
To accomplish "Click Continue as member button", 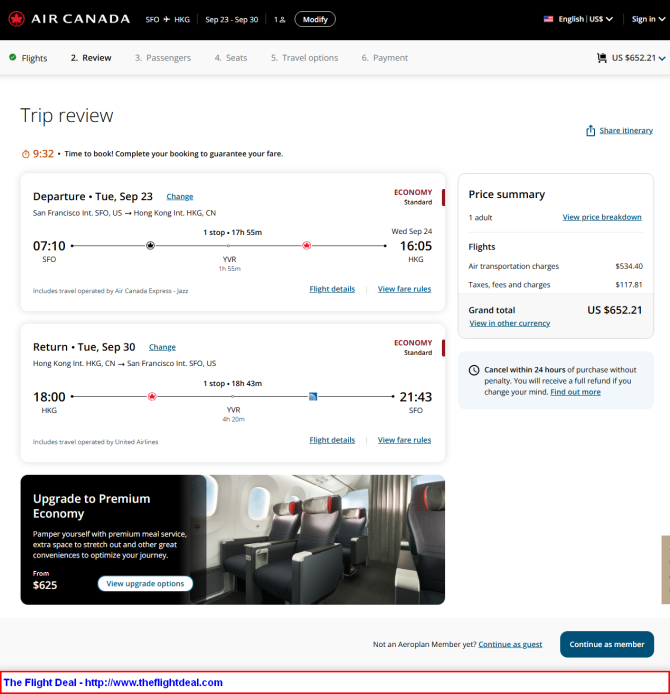I will click(x=607, y=644).
